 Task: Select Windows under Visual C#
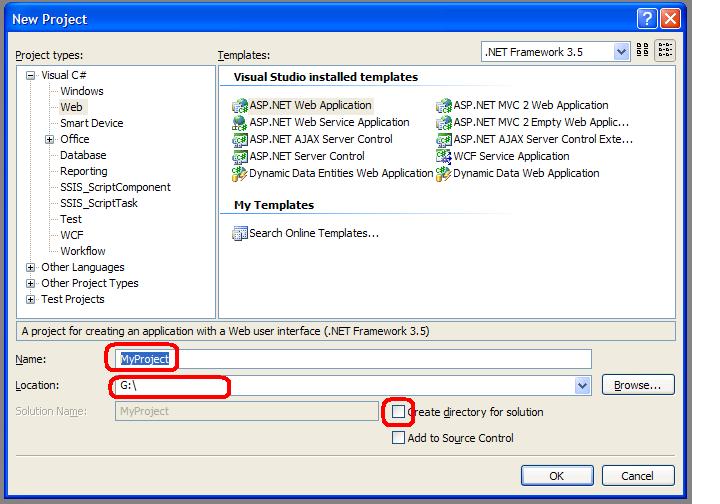coord(82,91)
